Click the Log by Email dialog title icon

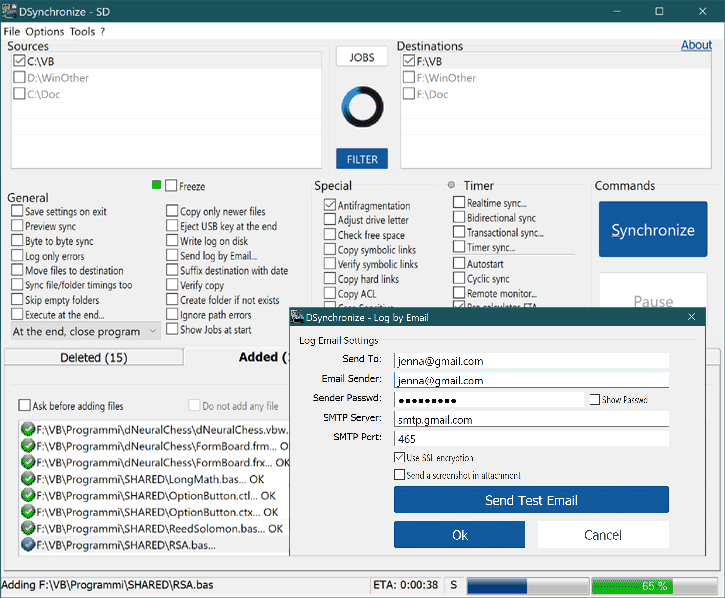(297, 317)
